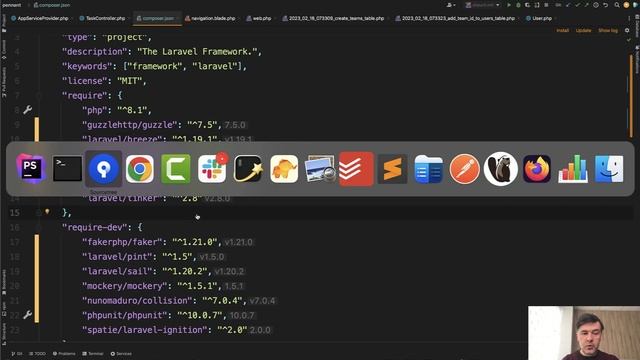The width and height of the screenshot is (640, 360).
Task: Click "phpunit/phpunit" package name
Action: click(x=125, y=316)
